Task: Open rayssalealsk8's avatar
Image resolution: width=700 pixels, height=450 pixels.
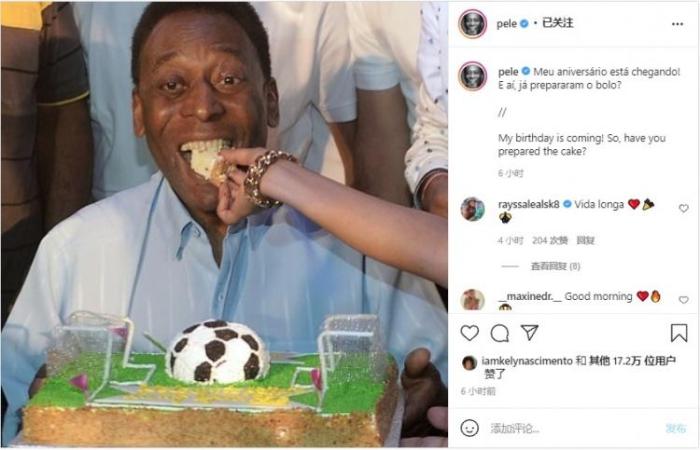Action: pos(472,208)
